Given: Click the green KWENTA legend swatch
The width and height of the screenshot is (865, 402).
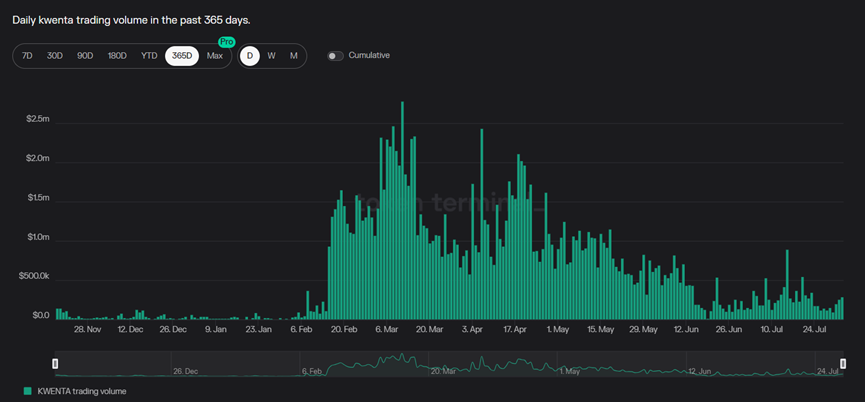Looking at the screenshot, I should 26,391.
